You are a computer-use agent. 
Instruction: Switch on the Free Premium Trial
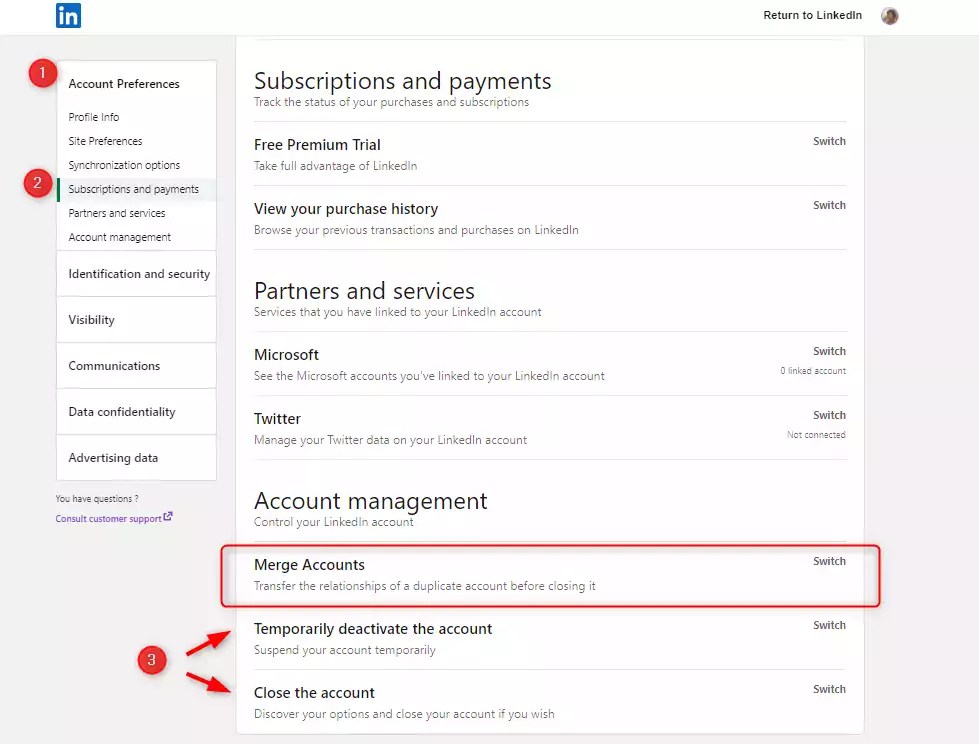pyautogui.click(x=829, y=141)
